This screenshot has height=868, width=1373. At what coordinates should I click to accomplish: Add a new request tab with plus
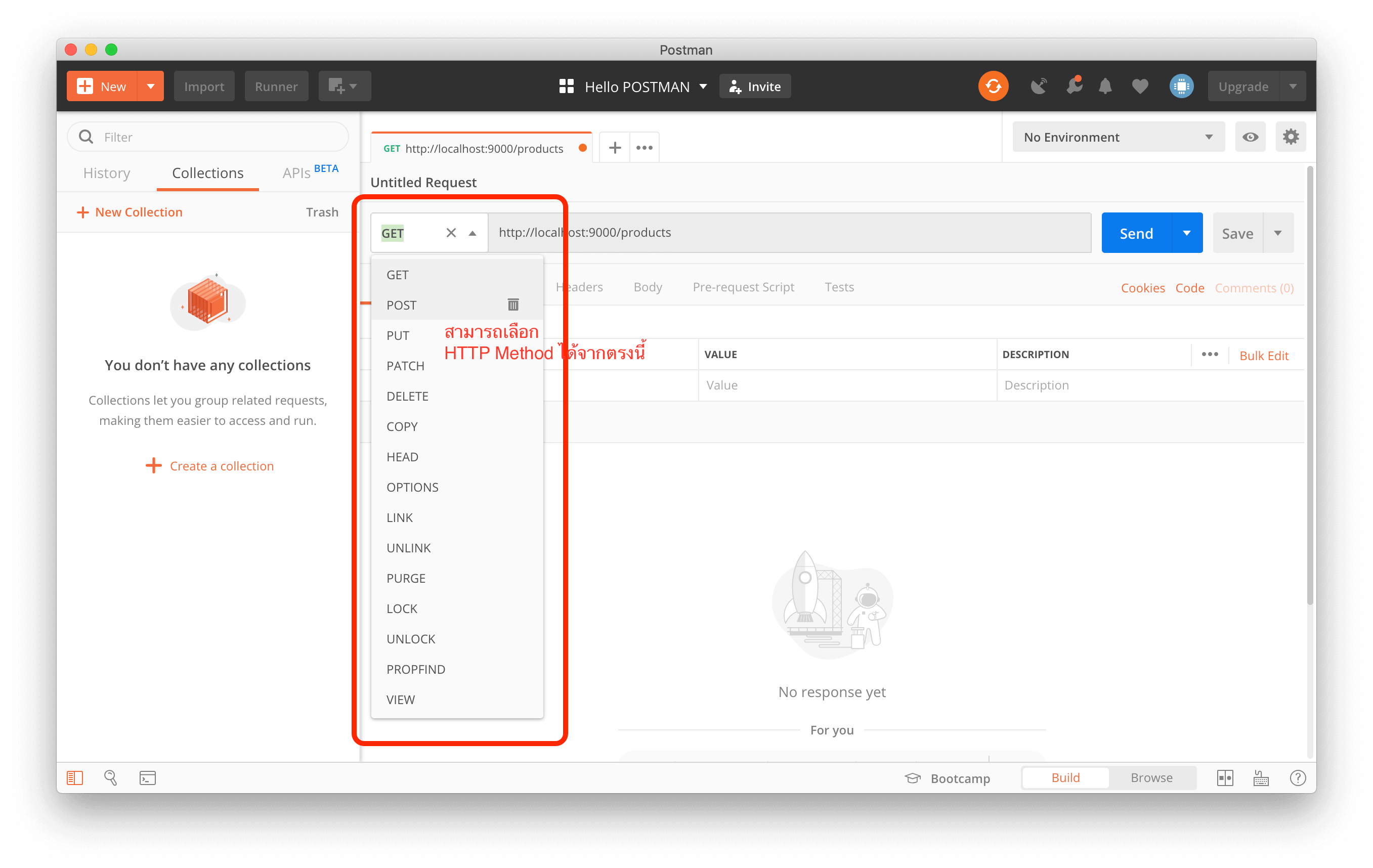coord(615,148)
